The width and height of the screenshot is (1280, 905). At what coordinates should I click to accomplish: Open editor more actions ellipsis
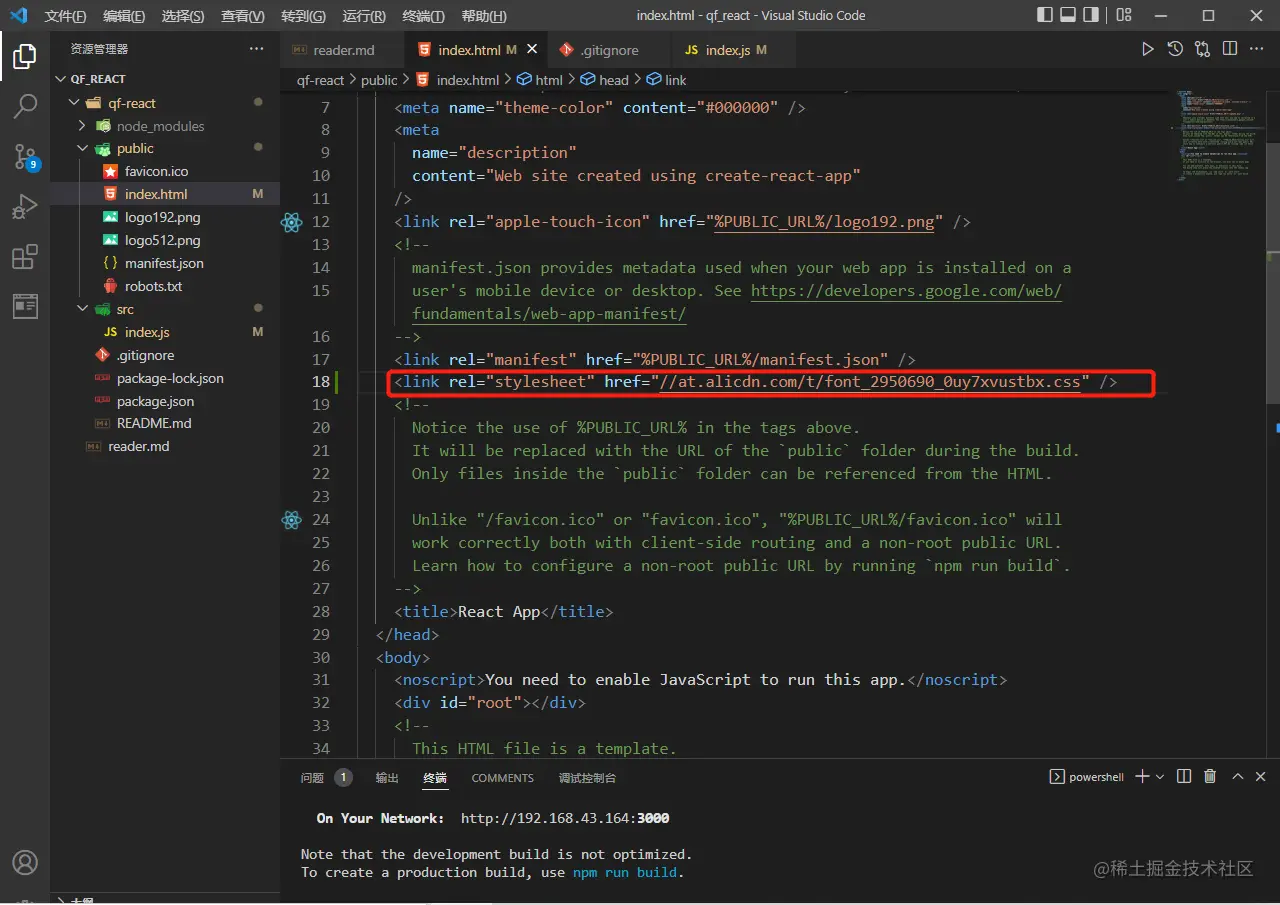1257,49
